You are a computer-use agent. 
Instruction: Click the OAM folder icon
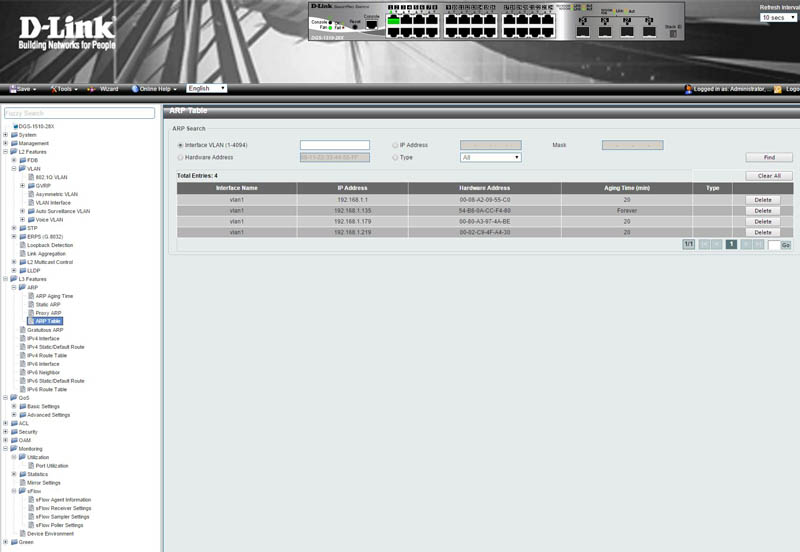click(14, 440)
